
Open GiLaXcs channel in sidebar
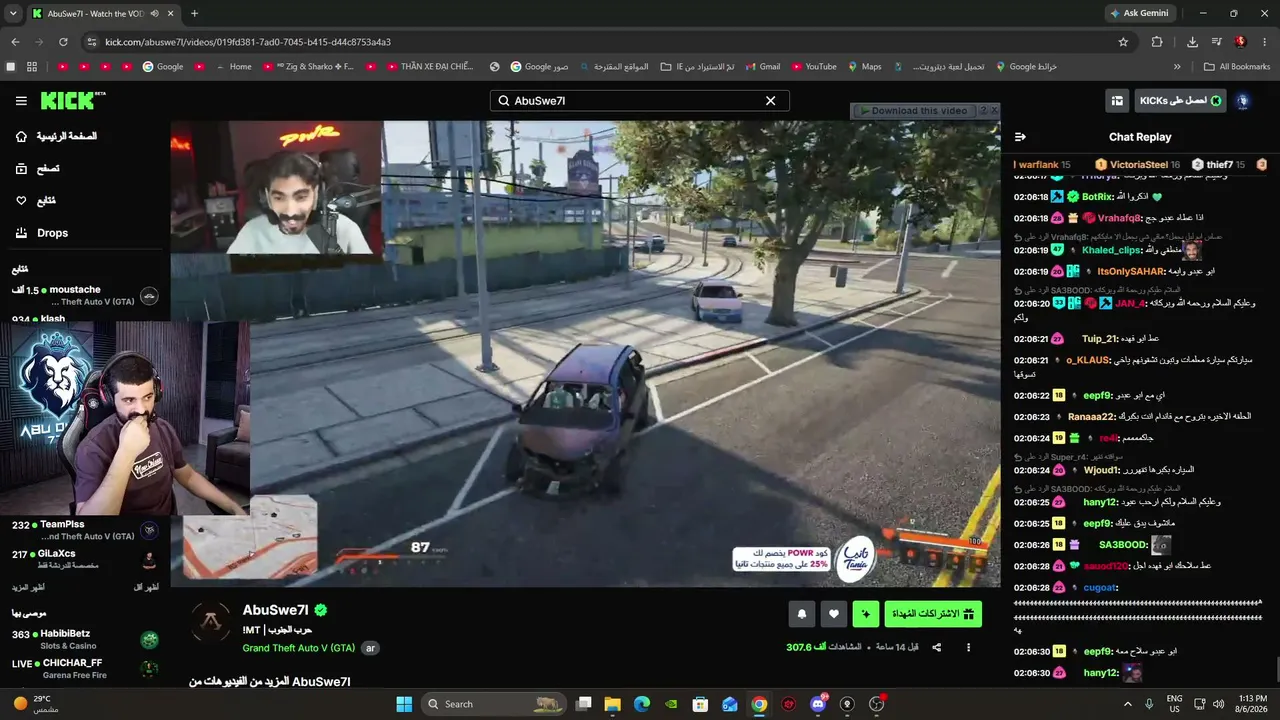click(x=85, y=559)
